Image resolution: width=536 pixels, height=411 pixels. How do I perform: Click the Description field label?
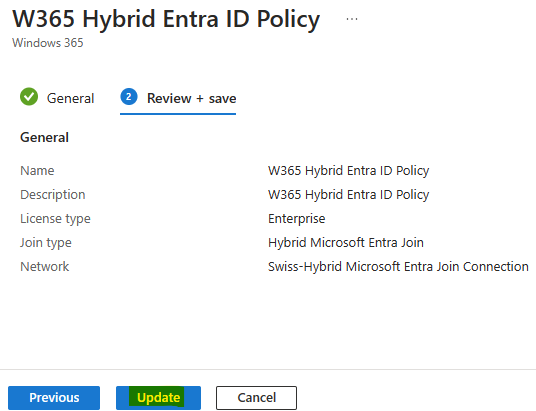coord(53,195)
